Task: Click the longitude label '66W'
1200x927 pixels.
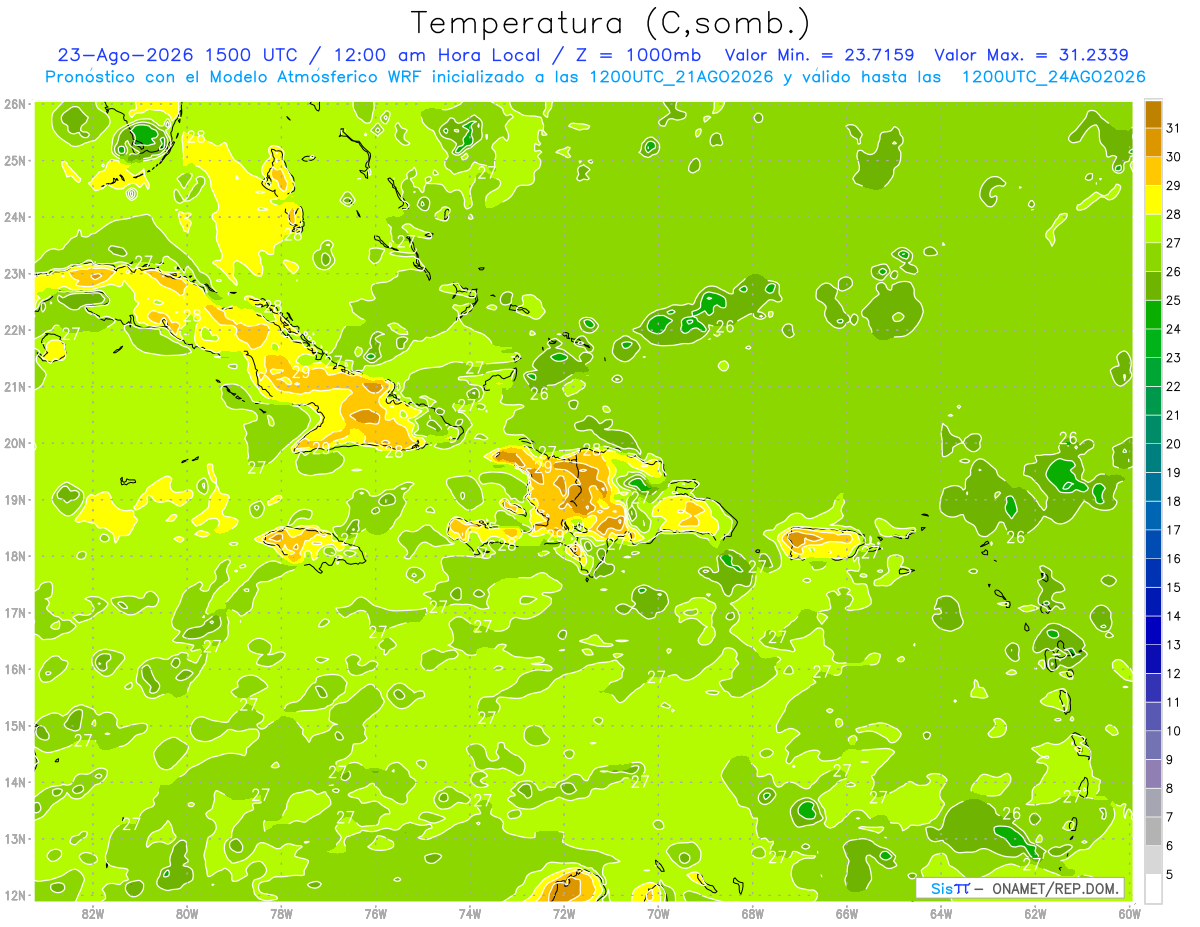Action: [847, 913]
